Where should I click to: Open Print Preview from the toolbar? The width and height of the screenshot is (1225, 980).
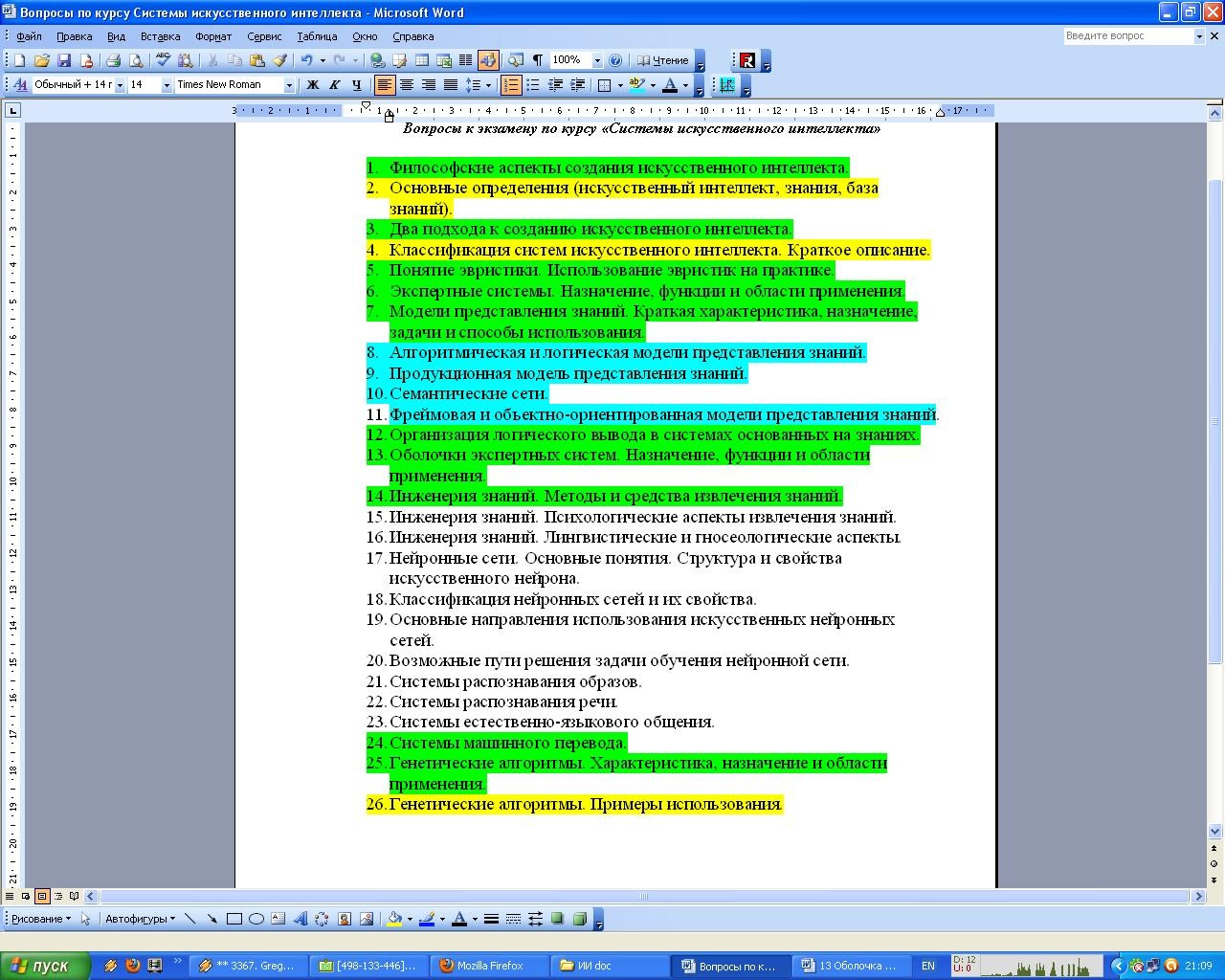pos(136,60)
